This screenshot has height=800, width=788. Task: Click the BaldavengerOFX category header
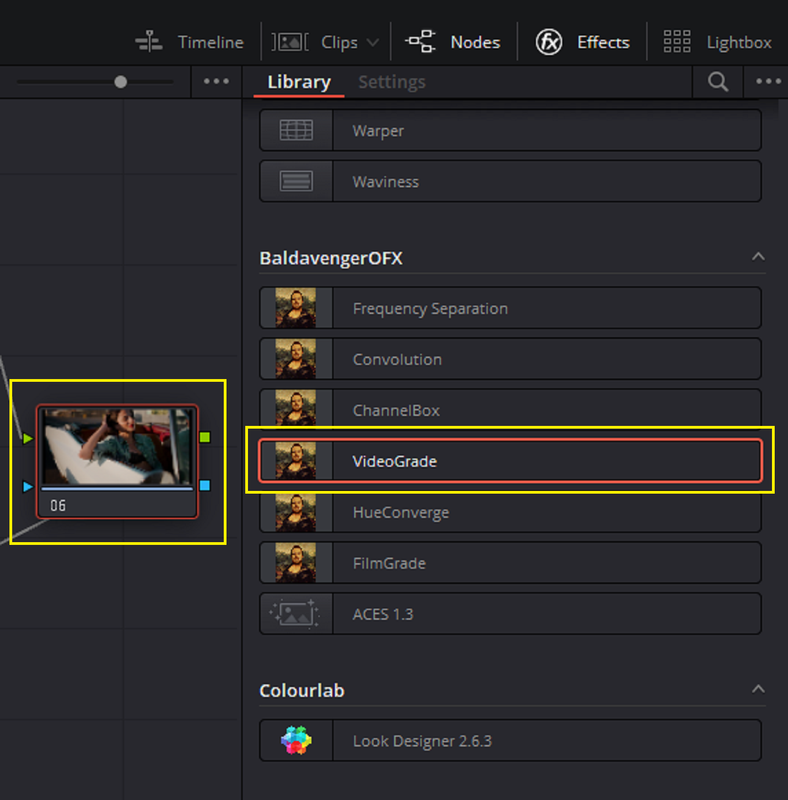(x=331, y=258)
